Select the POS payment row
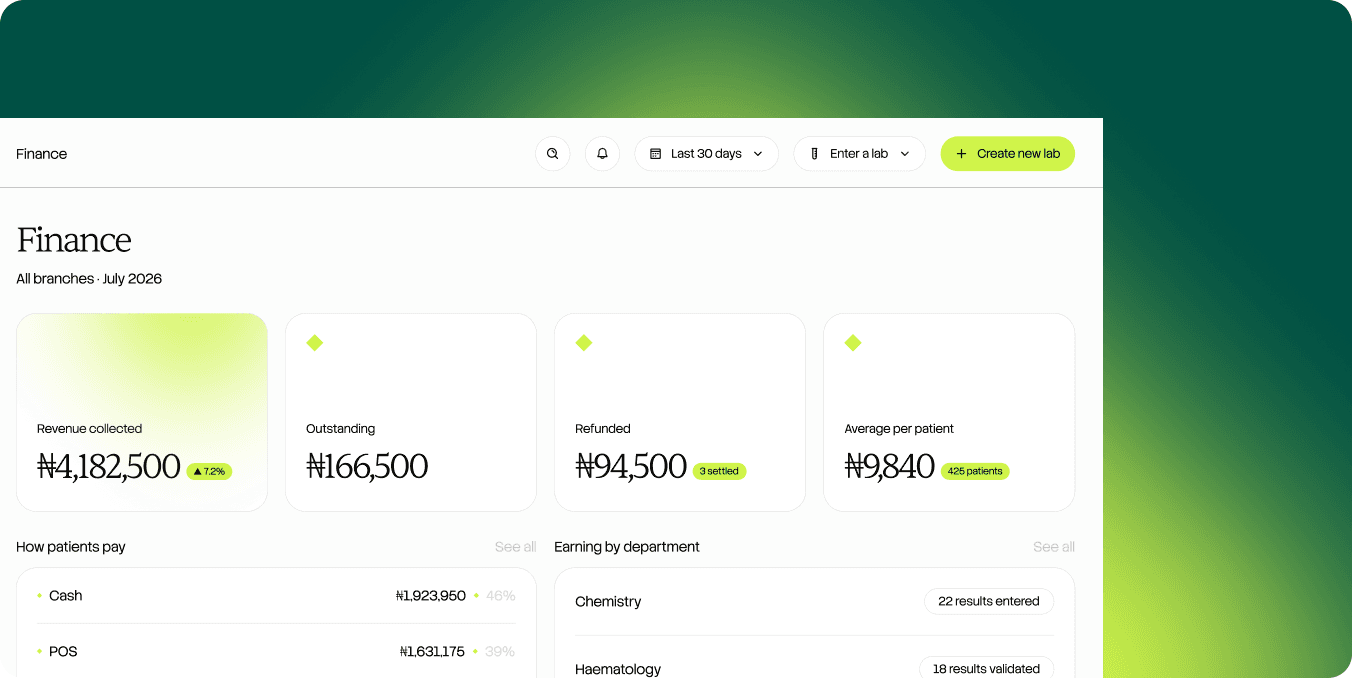This screenshot has width=1352, height=678. click(x=276, y=652)
